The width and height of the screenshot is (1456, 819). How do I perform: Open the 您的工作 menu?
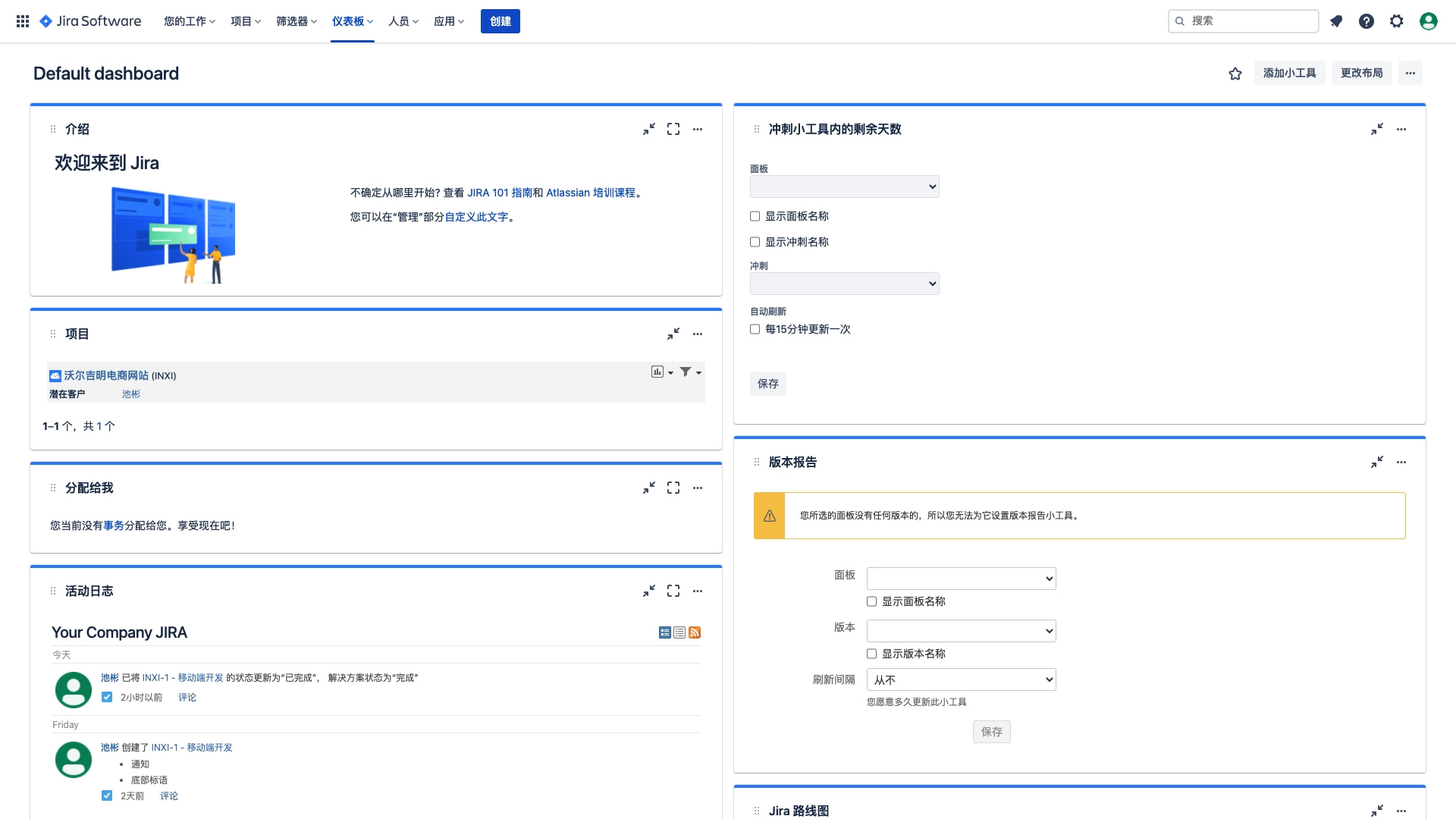coord(190,21)
